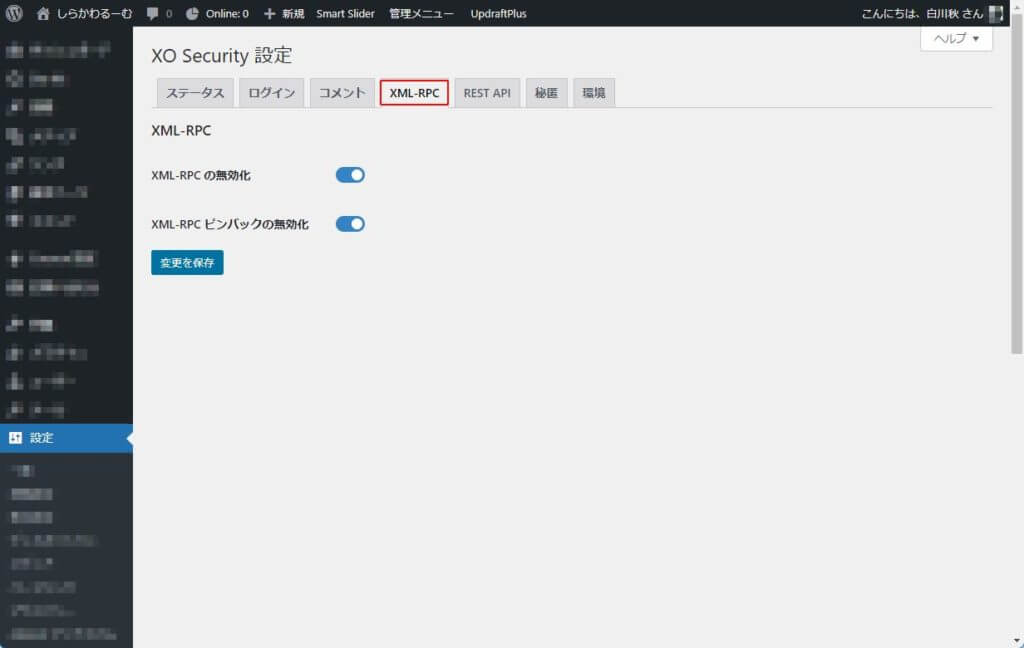
Task: Click the user avatar in admin bar
Action: [996, 14]
